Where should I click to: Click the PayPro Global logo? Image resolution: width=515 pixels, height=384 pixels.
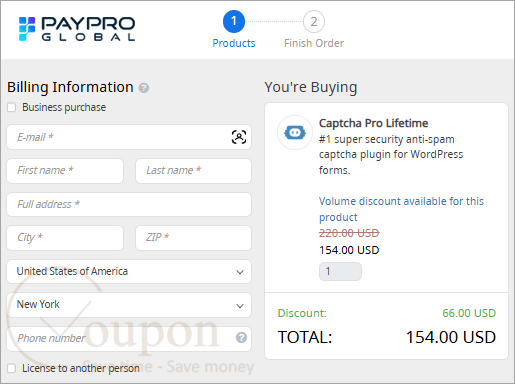click(x=77, y=29)
